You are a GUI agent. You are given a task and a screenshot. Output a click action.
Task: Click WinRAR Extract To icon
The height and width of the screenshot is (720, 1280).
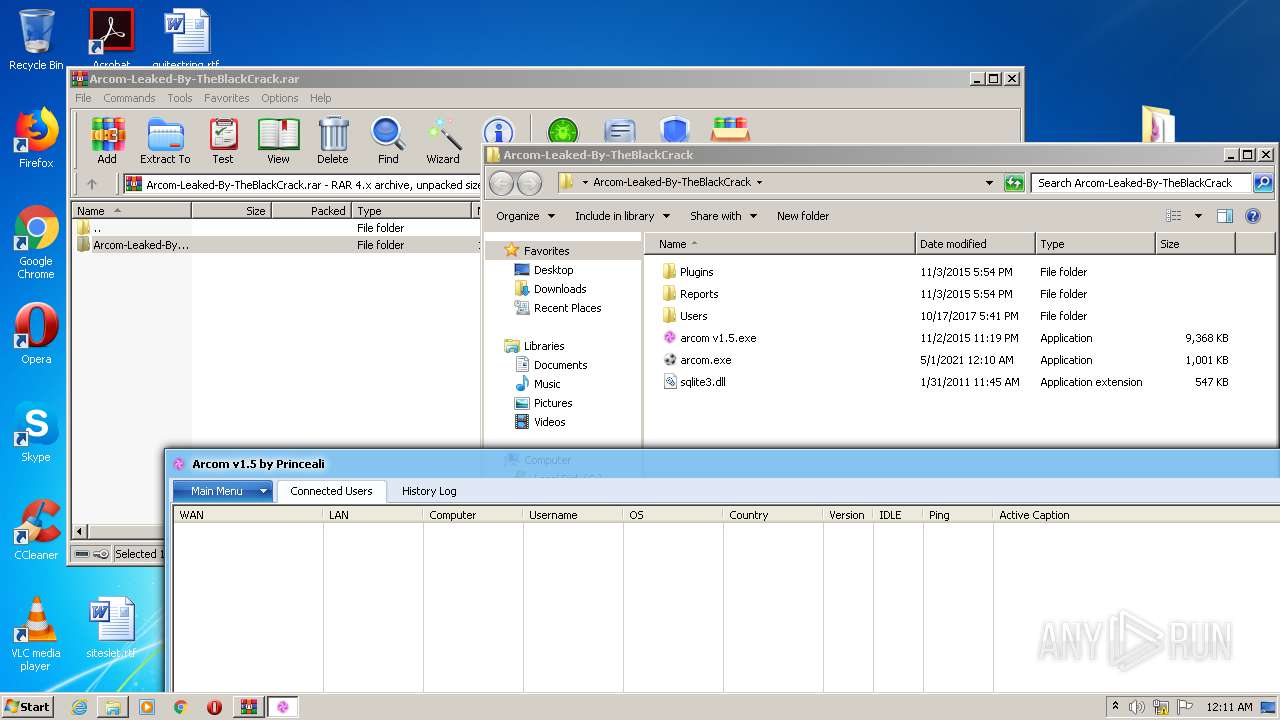[x=165, y=140]
